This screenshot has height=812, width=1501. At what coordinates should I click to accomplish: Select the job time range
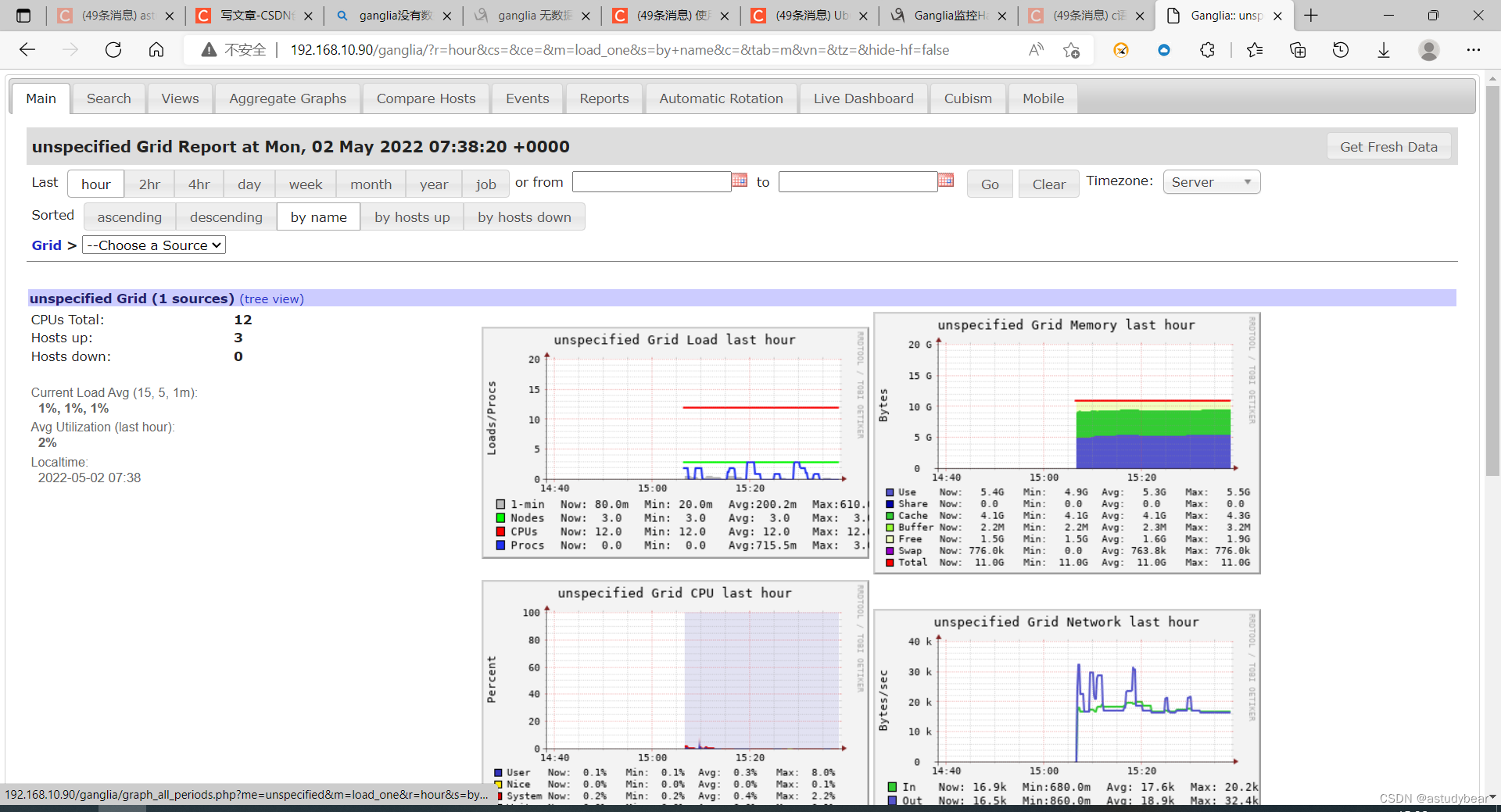(x=485, y=184)
